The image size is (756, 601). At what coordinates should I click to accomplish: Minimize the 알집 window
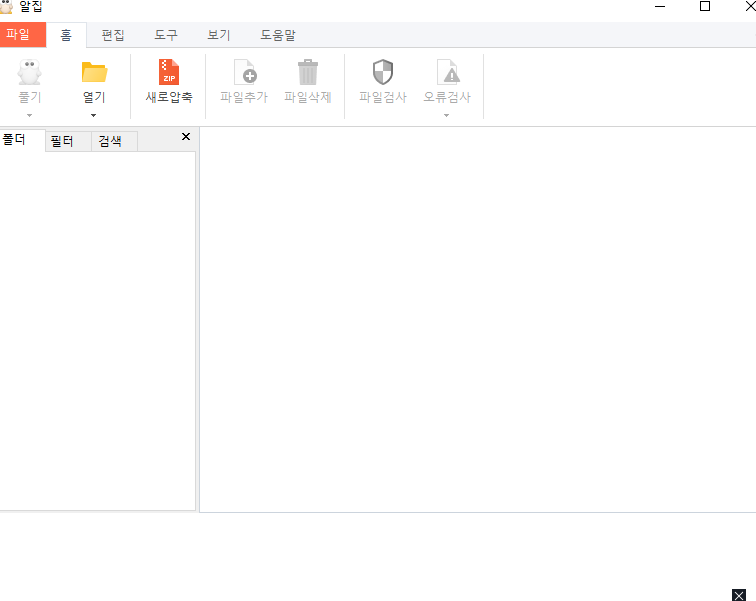coord(660,6)
